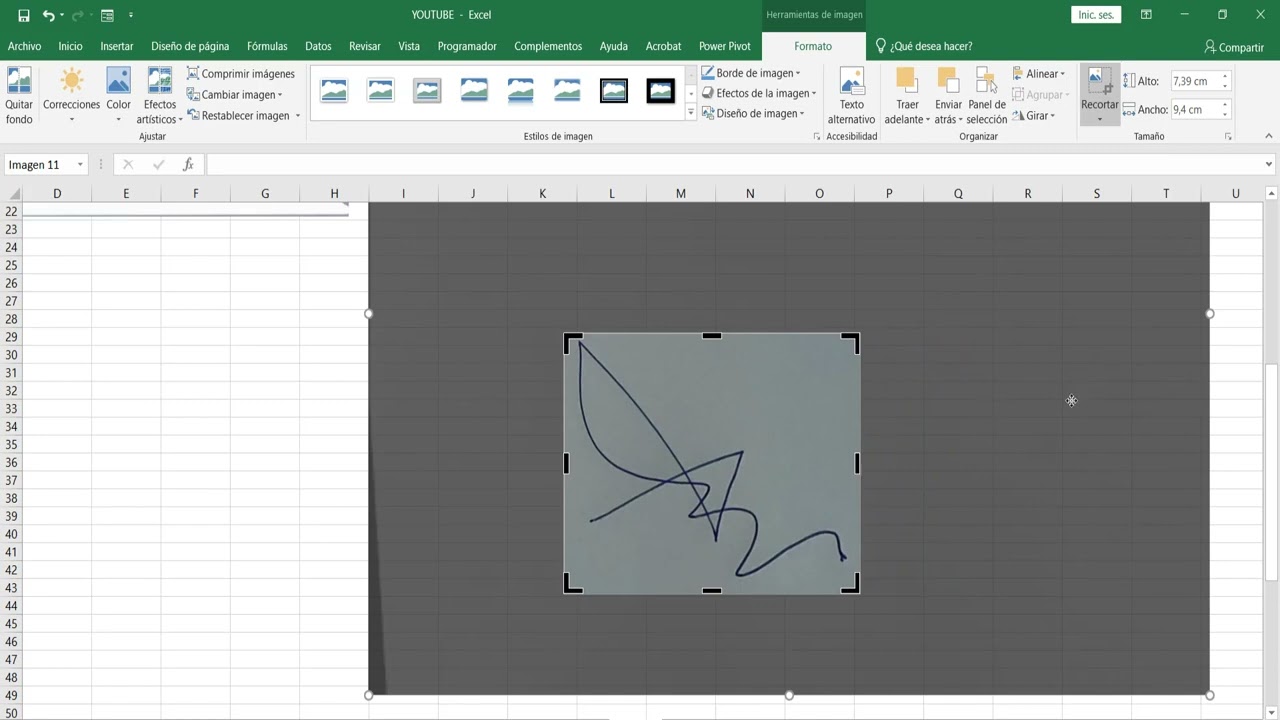This screenshot has height=720, width=1280.
Task: Open the Archivo tab
Action: click(24, 46)
